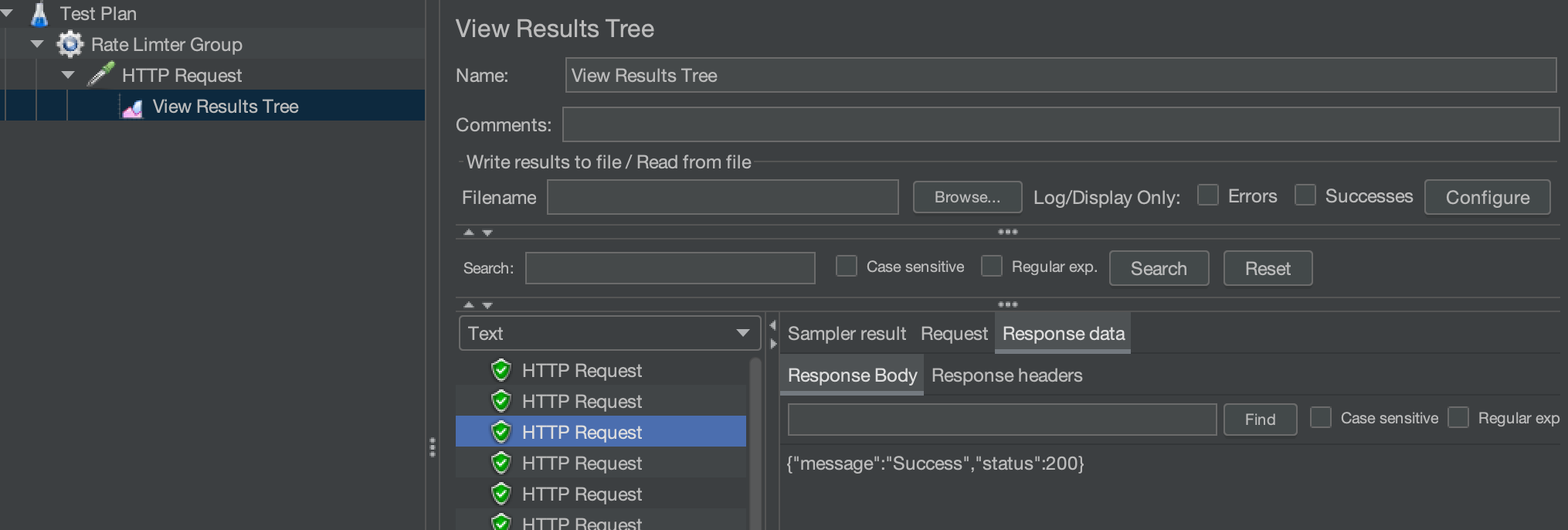
Task: Click the Name input field
Action: pos(1061,75)
